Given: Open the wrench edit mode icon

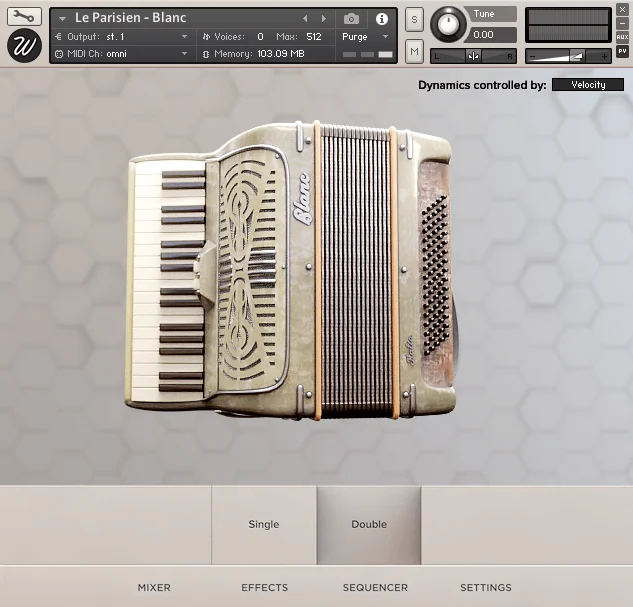Looking at the screenshot, I should (x=24, y=17).
